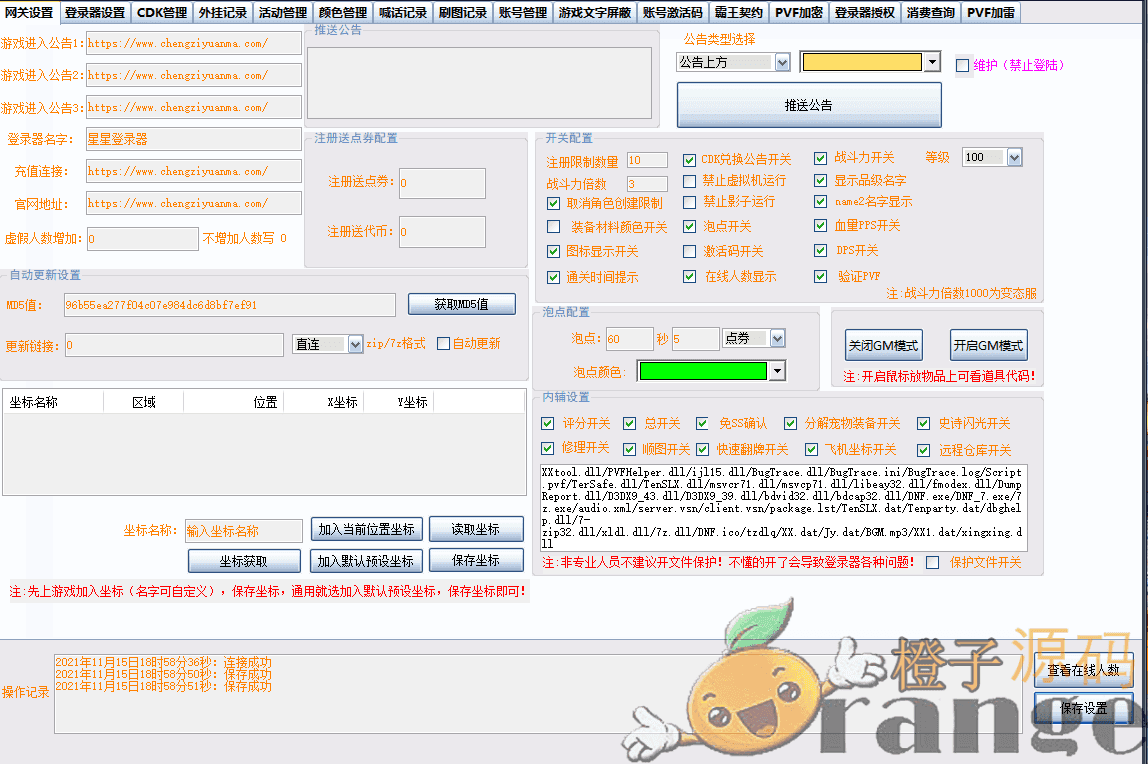The width and height of the screenshot is (1148, 764).
Task: Click the 开启GM模式 button
Action: pos(988,346)
